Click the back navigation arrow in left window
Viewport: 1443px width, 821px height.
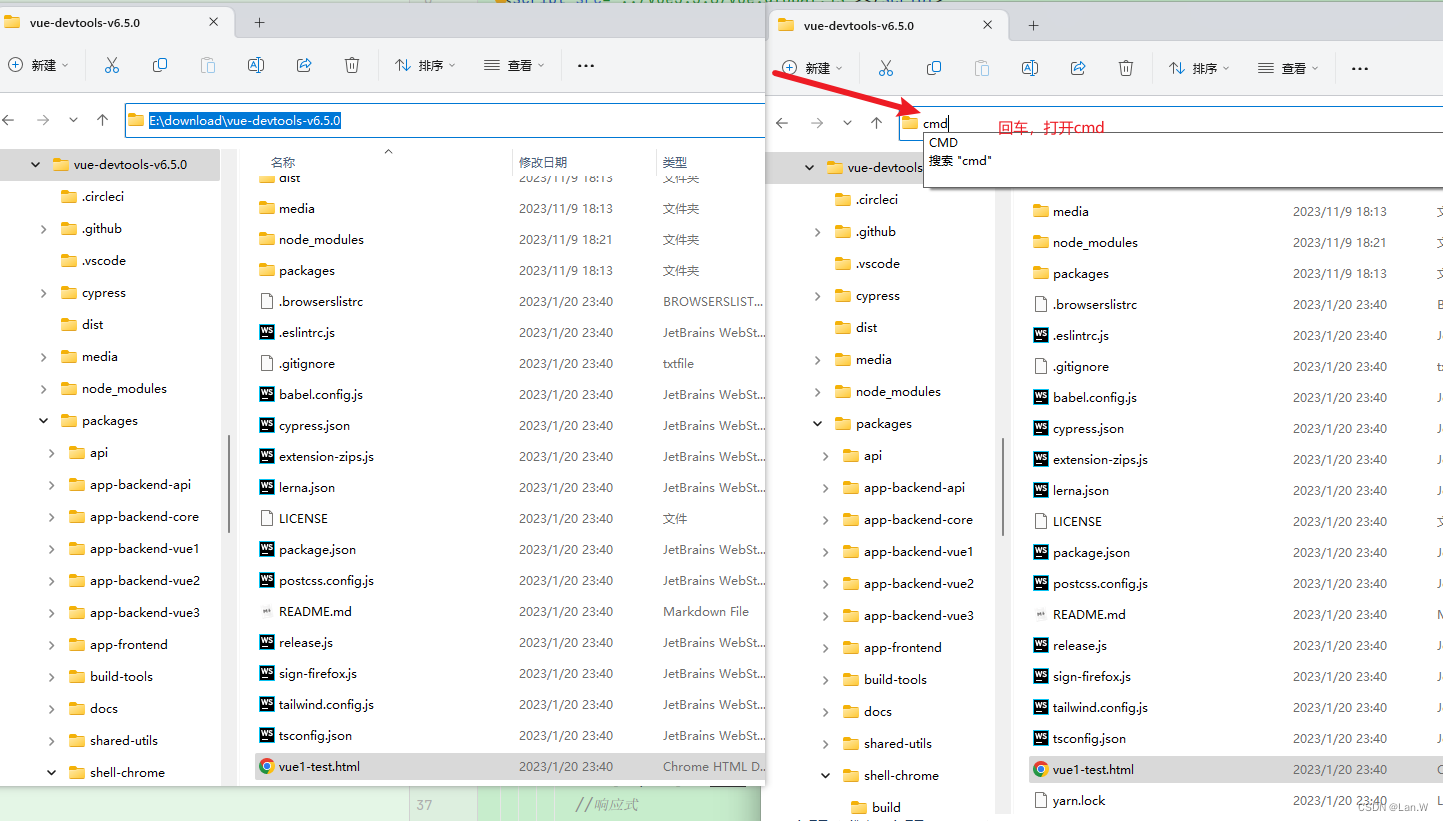[x=9, y=119]
